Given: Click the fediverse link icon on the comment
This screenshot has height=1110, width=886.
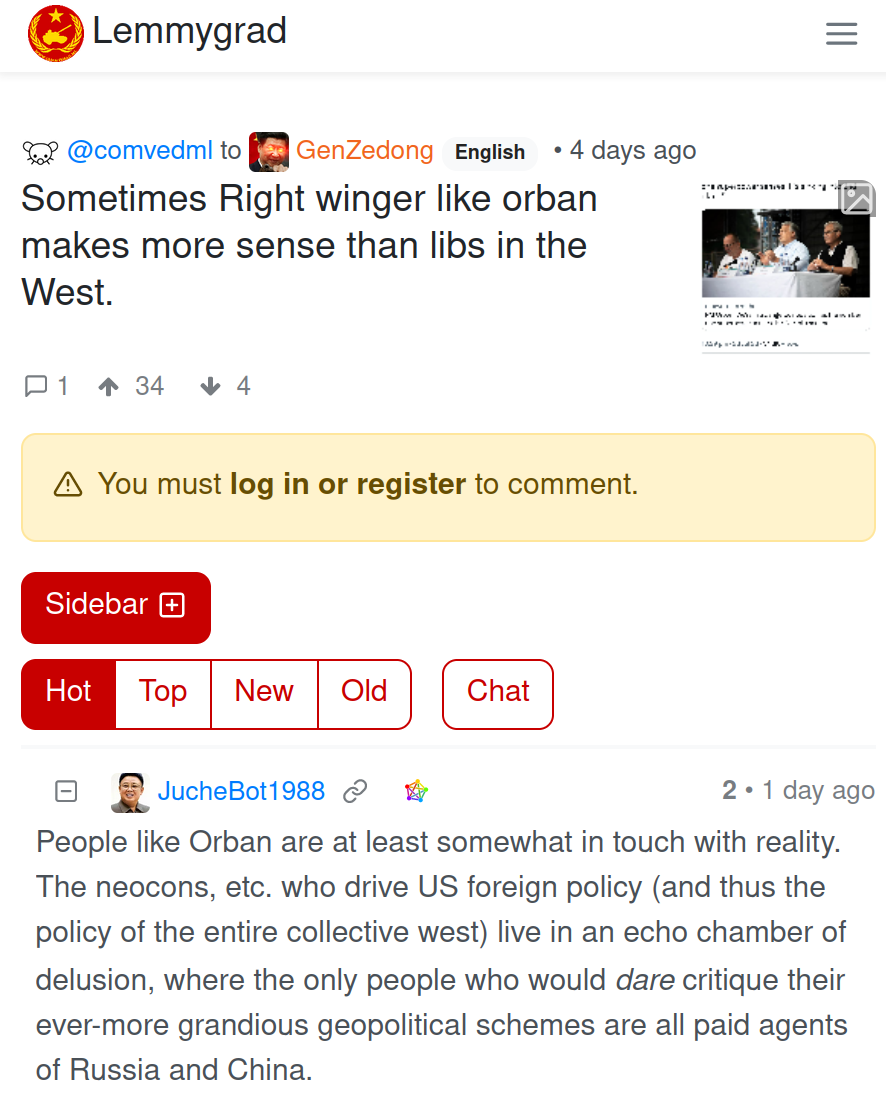Looking at the screenshot, I should pyautogui.click(x=416, y=791).
